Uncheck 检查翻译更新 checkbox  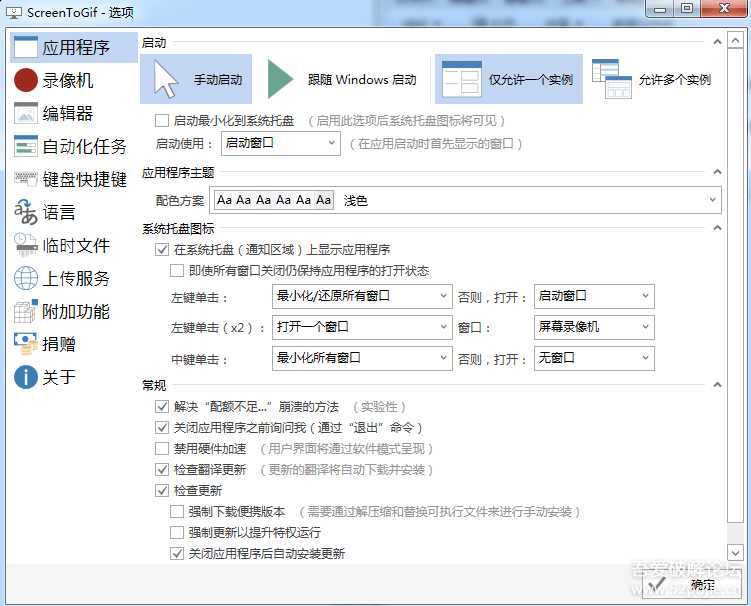[162, 469]
